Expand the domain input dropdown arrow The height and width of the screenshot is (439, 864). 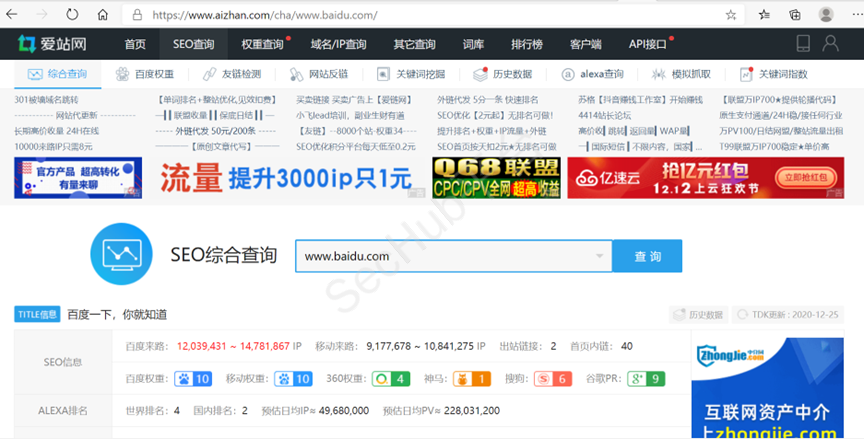pos(598,256)
